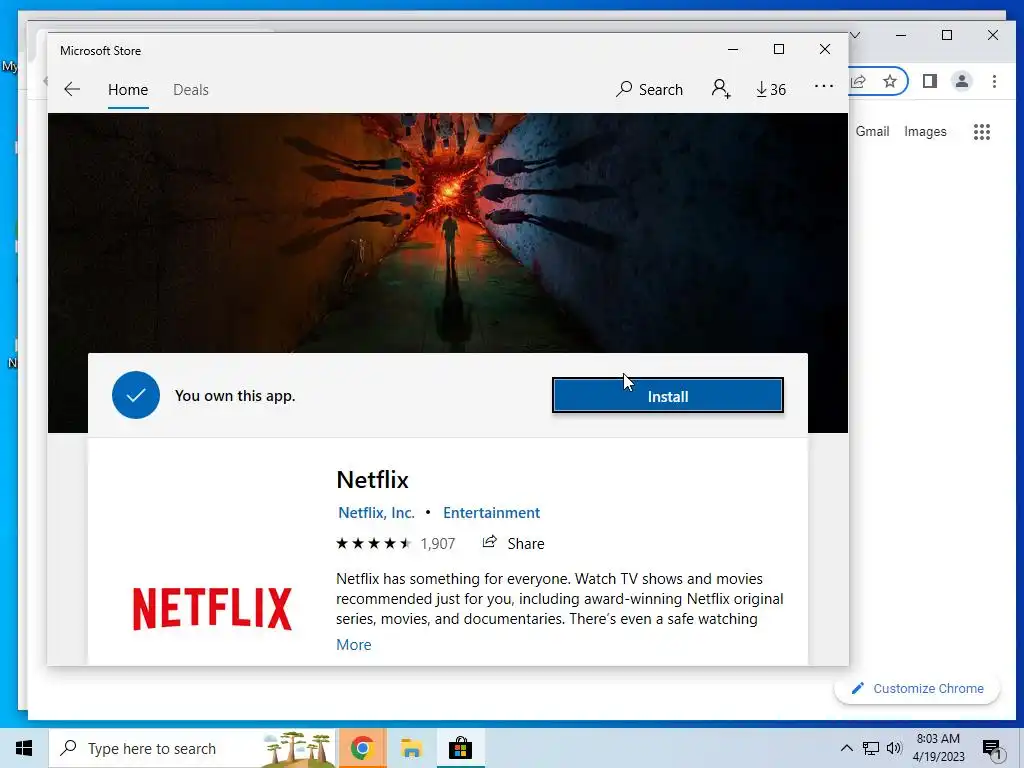Go back using the Store back arrow

click(72, 89)
